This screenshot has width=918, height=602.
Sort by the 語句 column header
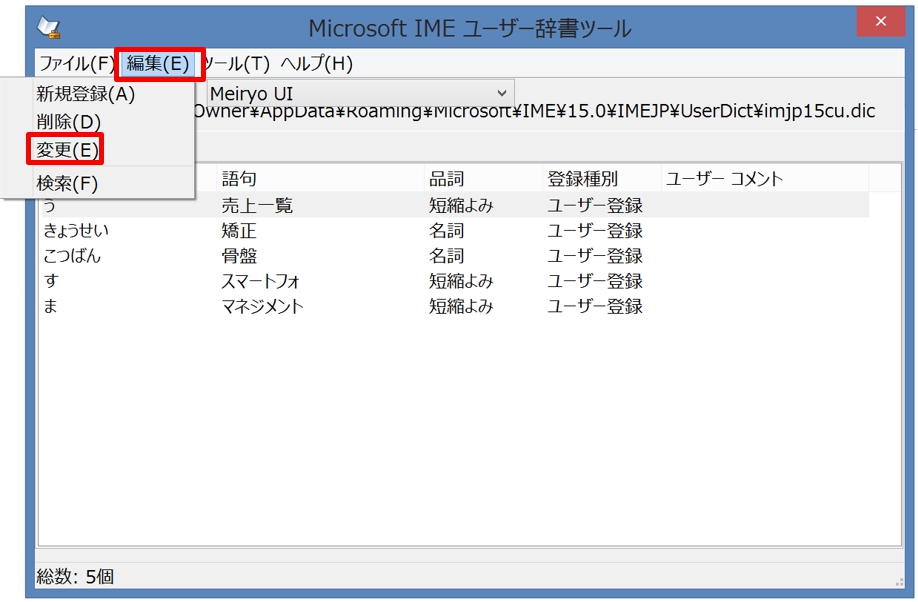click(321, 179)
